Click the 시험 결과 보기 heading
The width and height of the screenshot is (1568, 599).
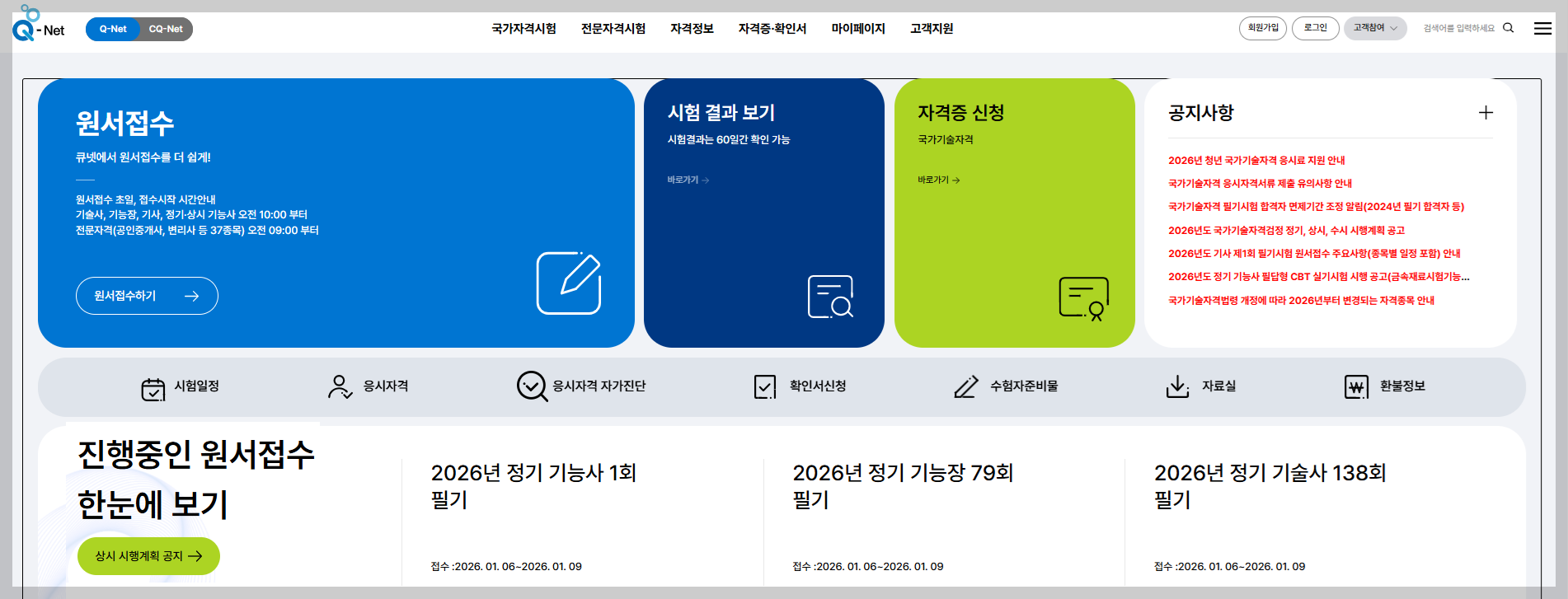pos(721,113)
